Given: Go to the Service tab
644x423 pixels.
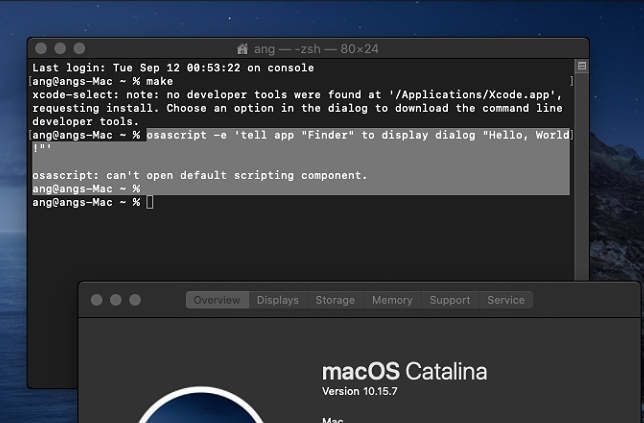Looking at the screenshot, I should coord(506,300).
